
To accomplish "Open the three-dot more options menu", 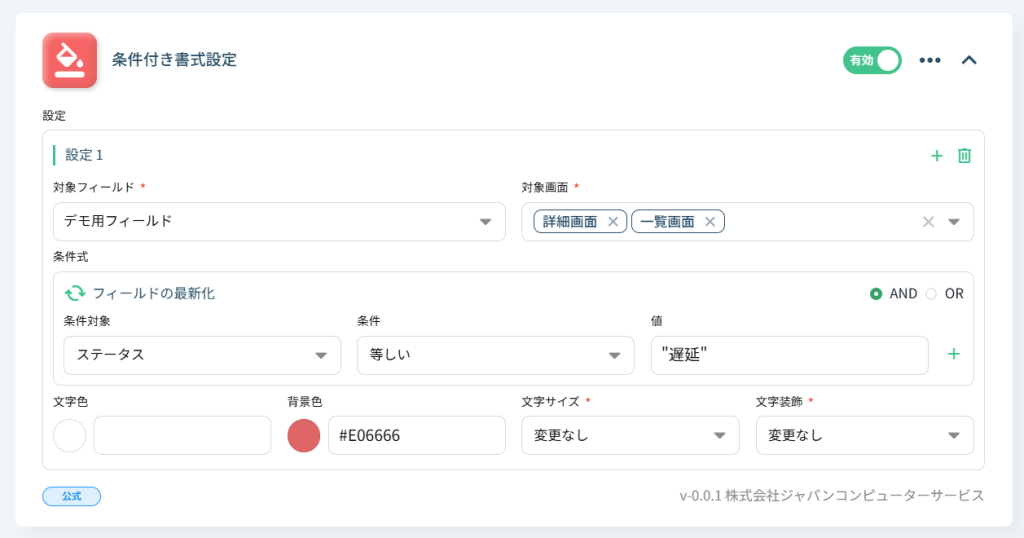I will pos(930,60).
